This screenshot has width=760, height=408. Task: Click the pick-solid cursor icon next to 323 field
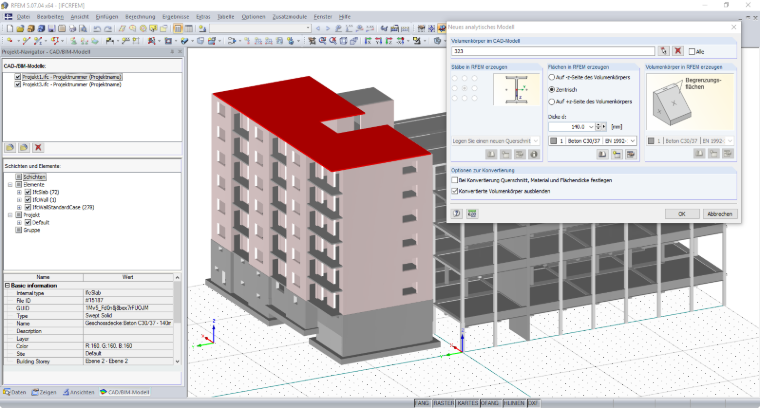pos(664,51)
